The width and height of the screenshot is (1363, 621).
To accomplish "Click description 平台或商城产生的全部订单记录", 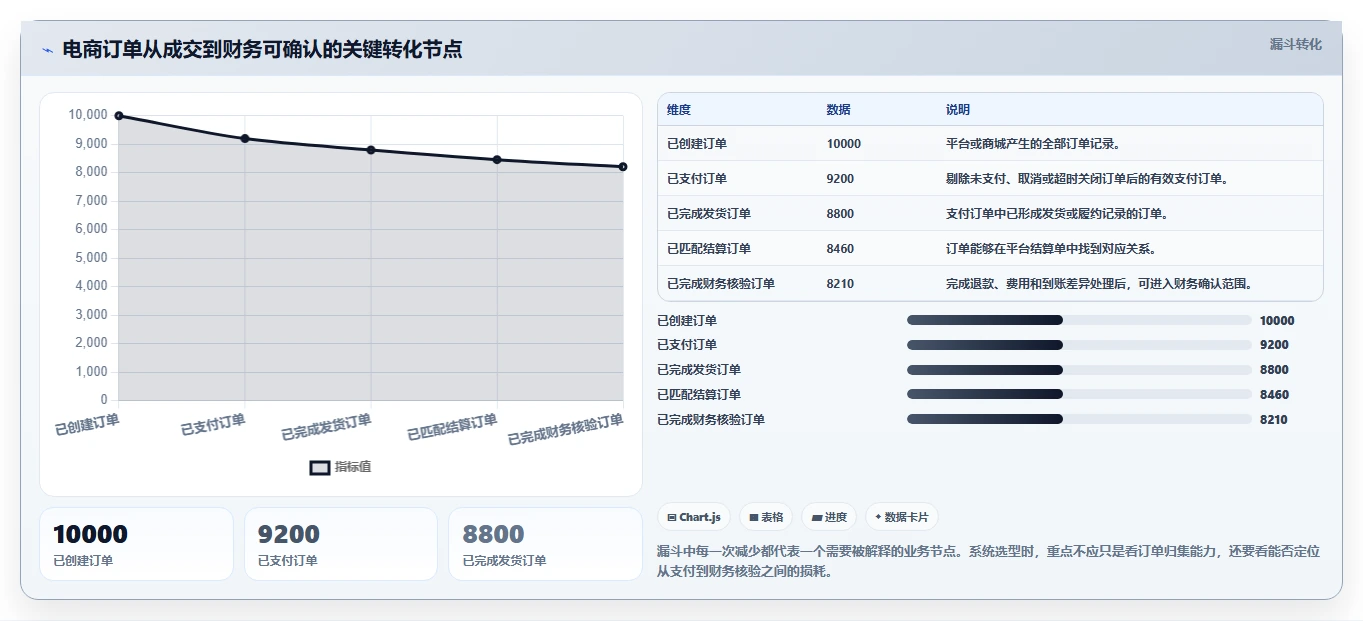I will (x=1034, y=144).
